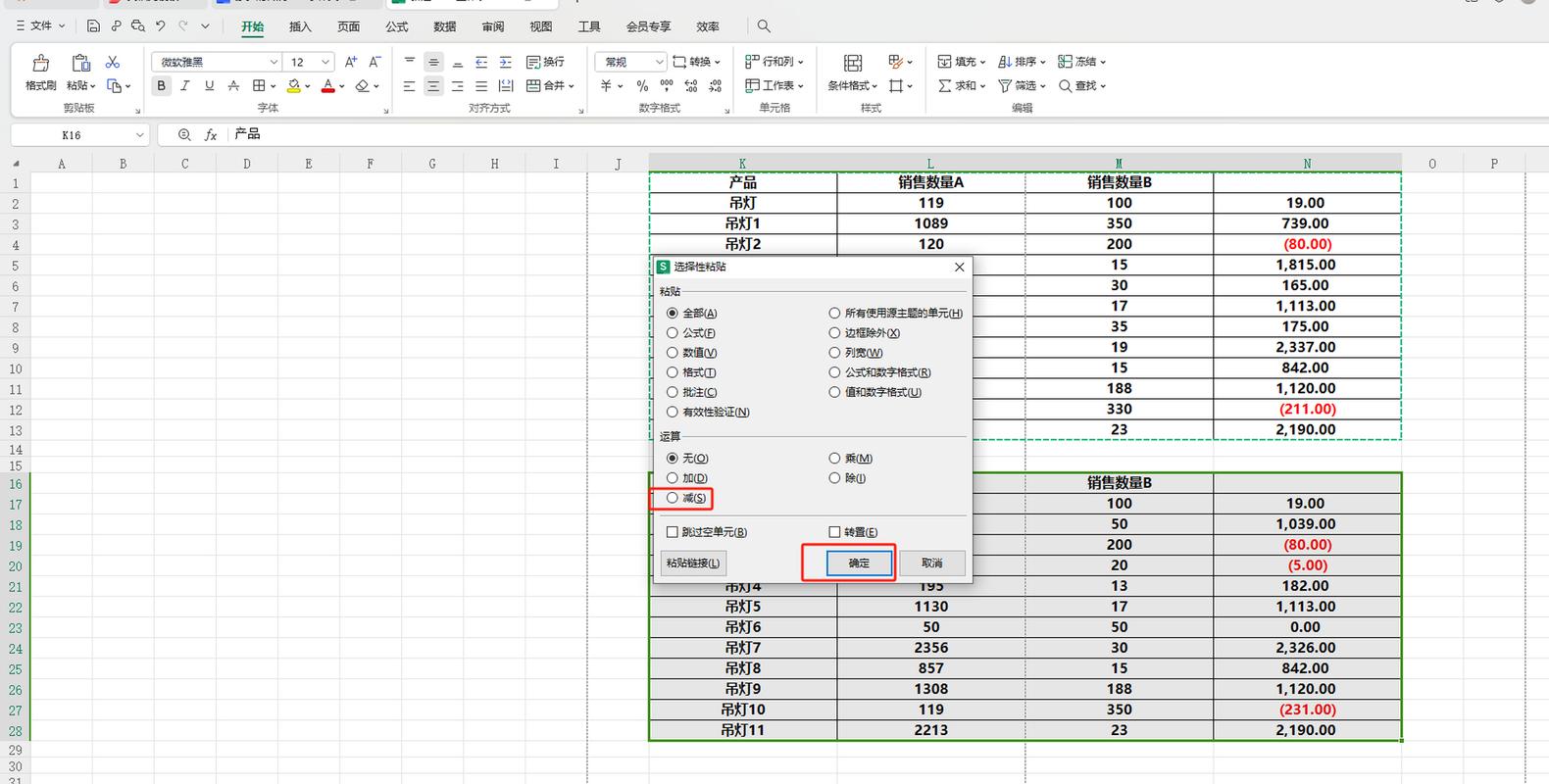Image resolution: width=1549 pixels, height=784 pixels.
Task: Toggle Italic formatting button
Action: tap(185, 86)
